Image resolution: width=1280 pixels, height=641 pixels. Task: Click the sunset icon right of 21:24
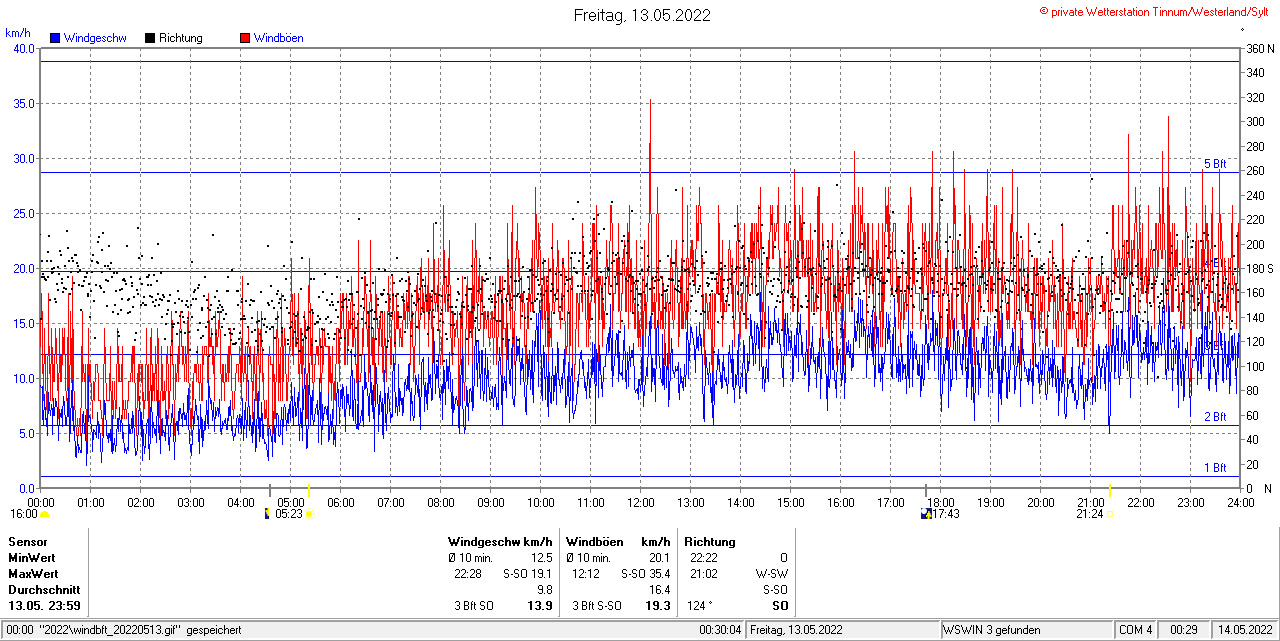[1110, 514]
